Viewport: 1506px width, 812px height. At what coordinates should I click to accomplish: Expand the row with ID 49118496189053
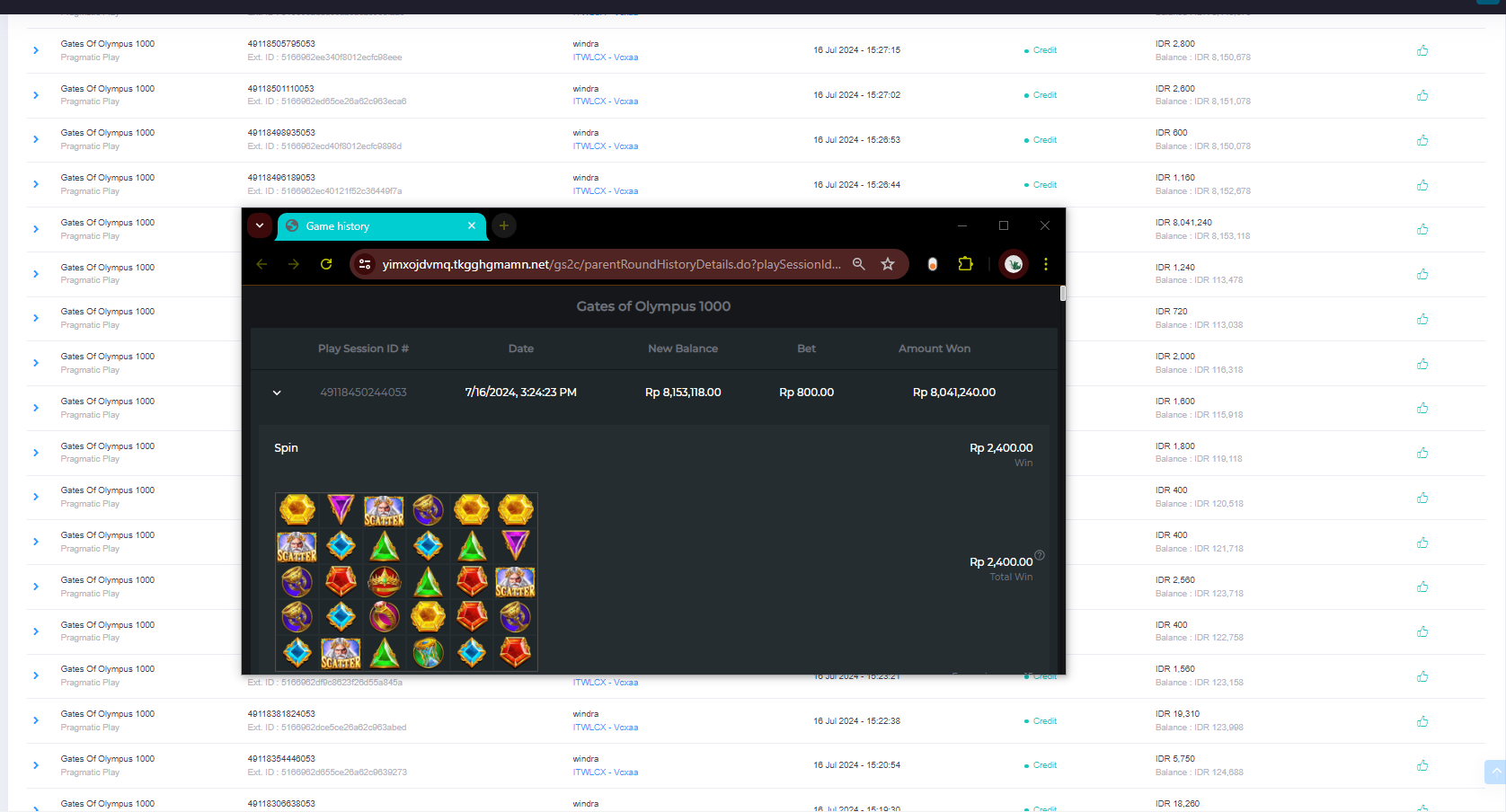[36, 184]
